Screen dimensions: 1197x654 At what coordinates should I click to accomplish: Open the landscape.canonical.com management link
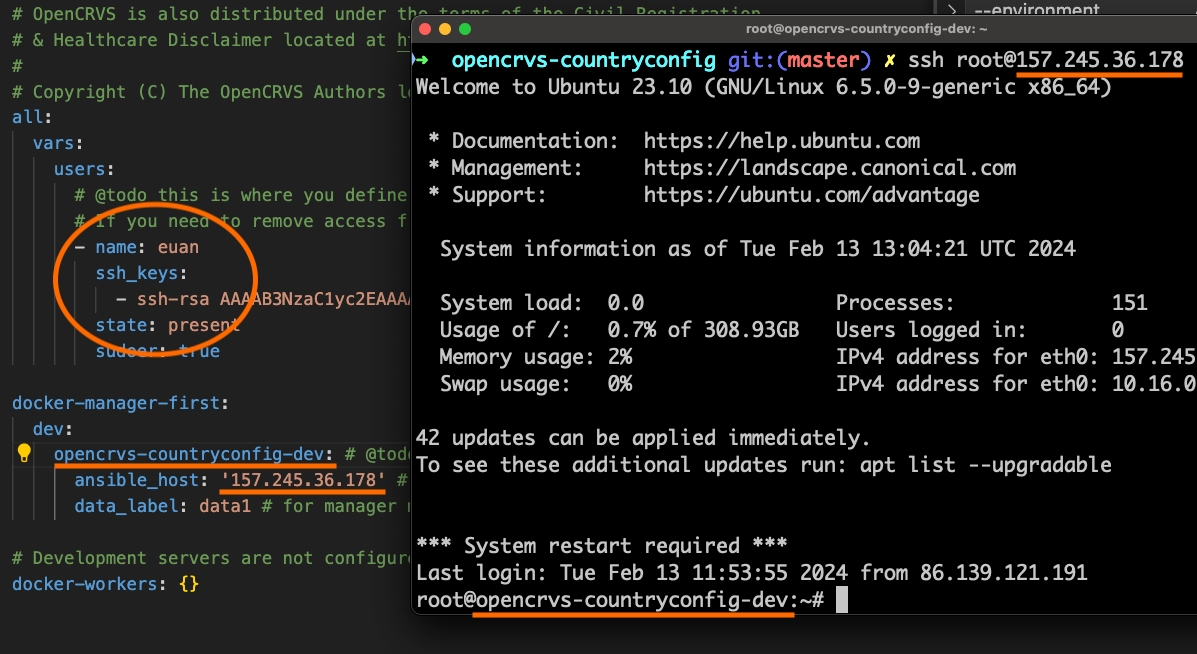829,168
